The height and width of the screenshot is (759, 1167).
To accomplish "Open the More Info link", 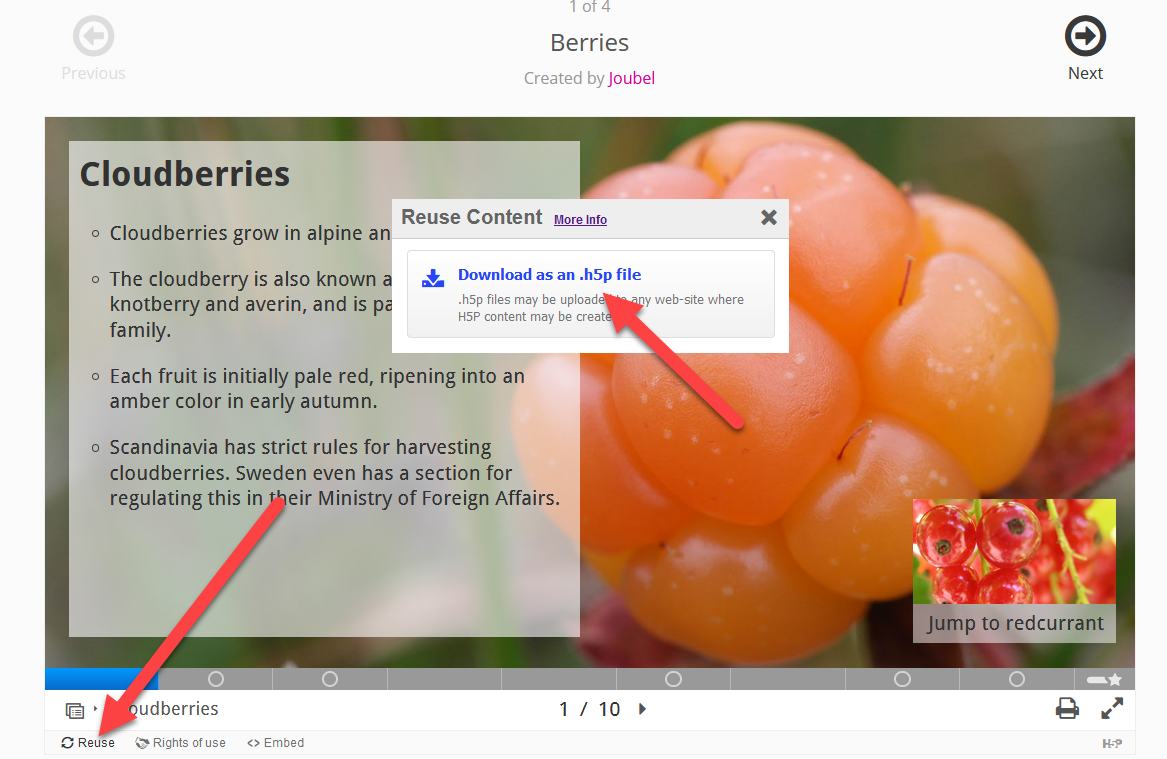I will click(x=581, y=220).
